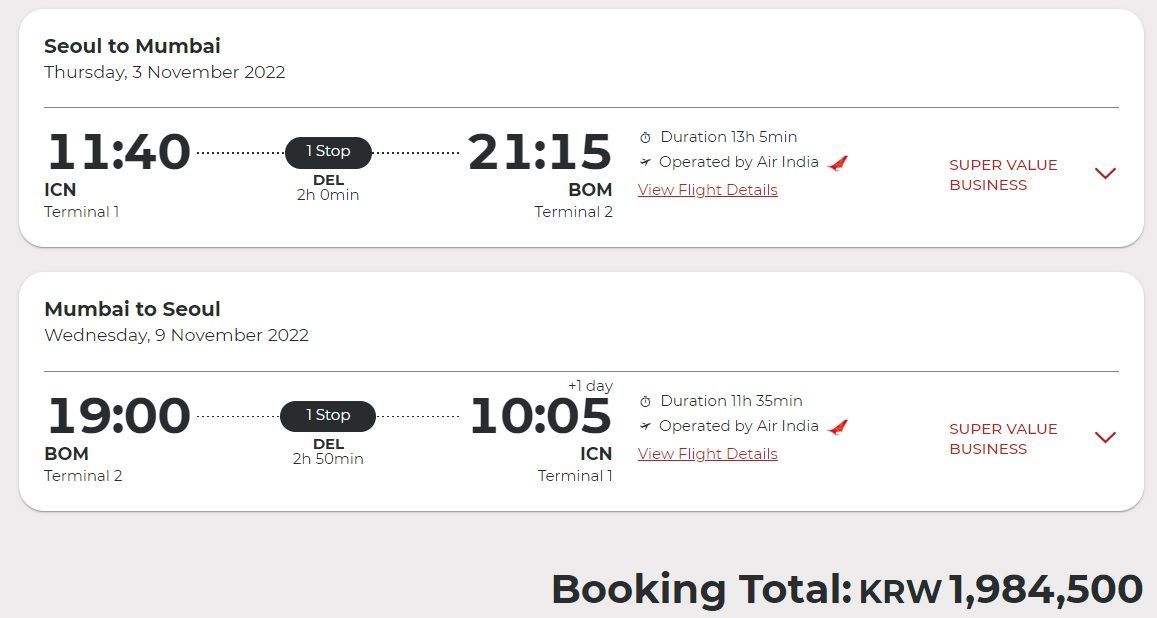Click airplane icon beside return Operated by Air India
Screen dimensions: 1157x618
coord(645,426)
